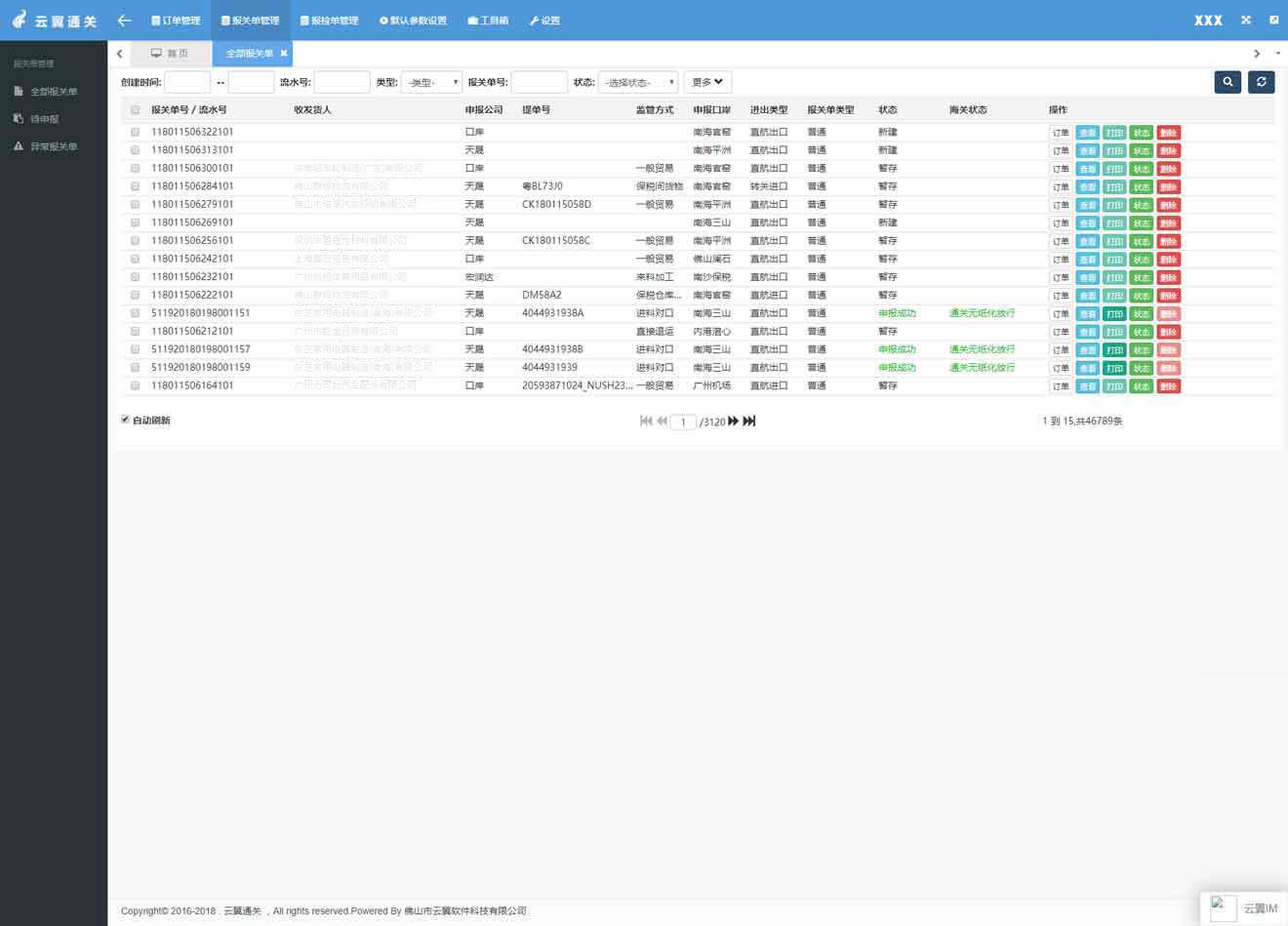Open the 类型 dropdown filter
Image resolution: width=1288 pixels, height=926 pixels.
pos(430,83)
